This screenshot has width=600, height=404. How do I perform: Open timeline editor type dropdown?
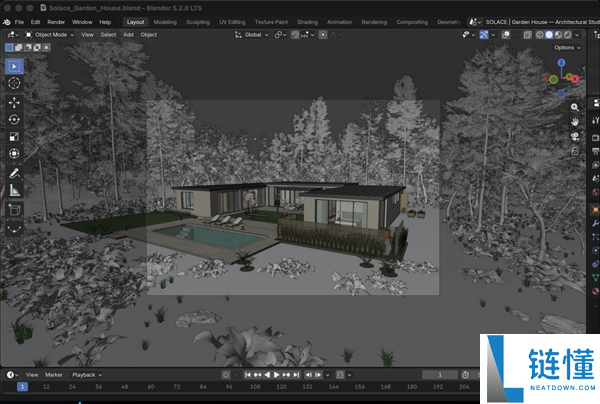click(x=13, y=375)
